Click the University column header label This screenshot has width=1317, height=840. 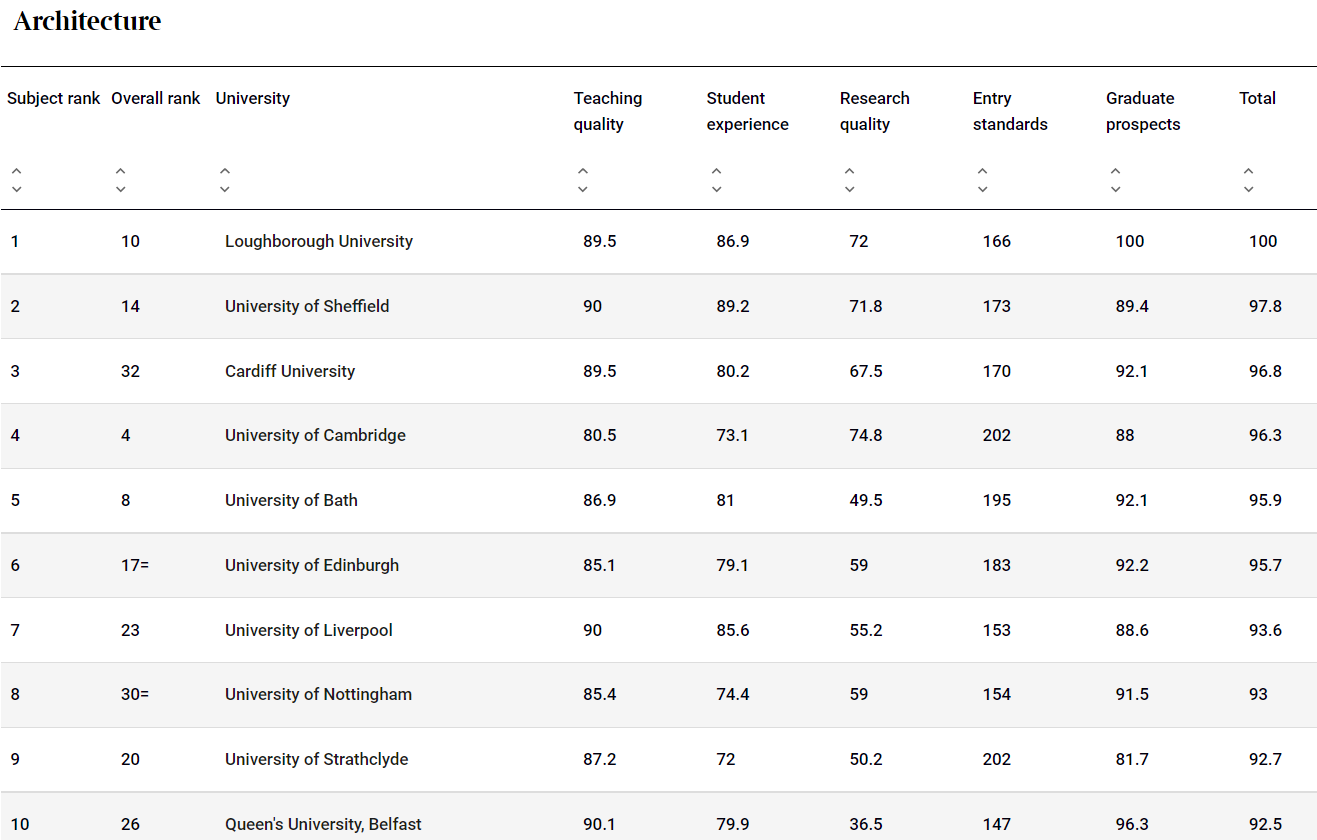[253, 98]
